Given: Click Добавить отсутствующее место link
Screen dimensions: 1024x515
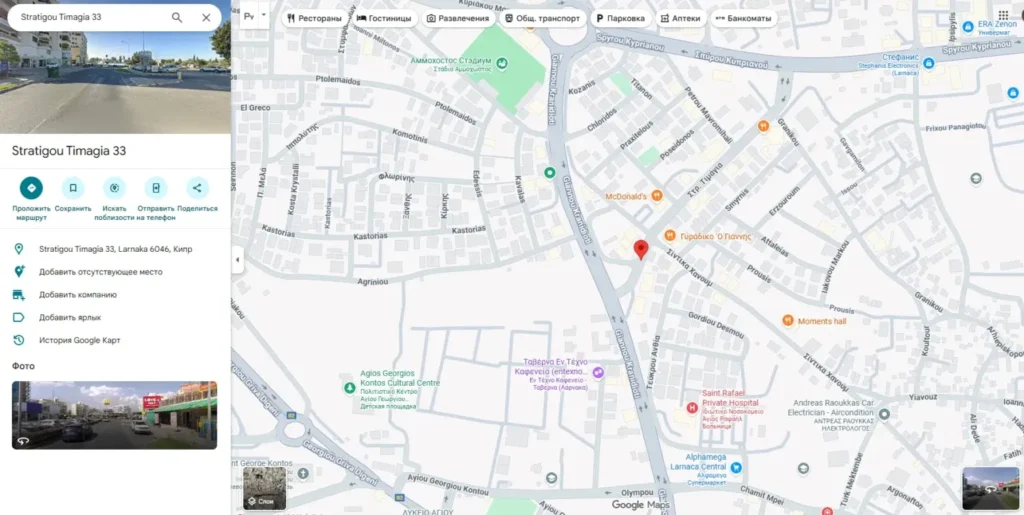Looking at the screenshot, I should pyautogui.click(x=100, y=272).
